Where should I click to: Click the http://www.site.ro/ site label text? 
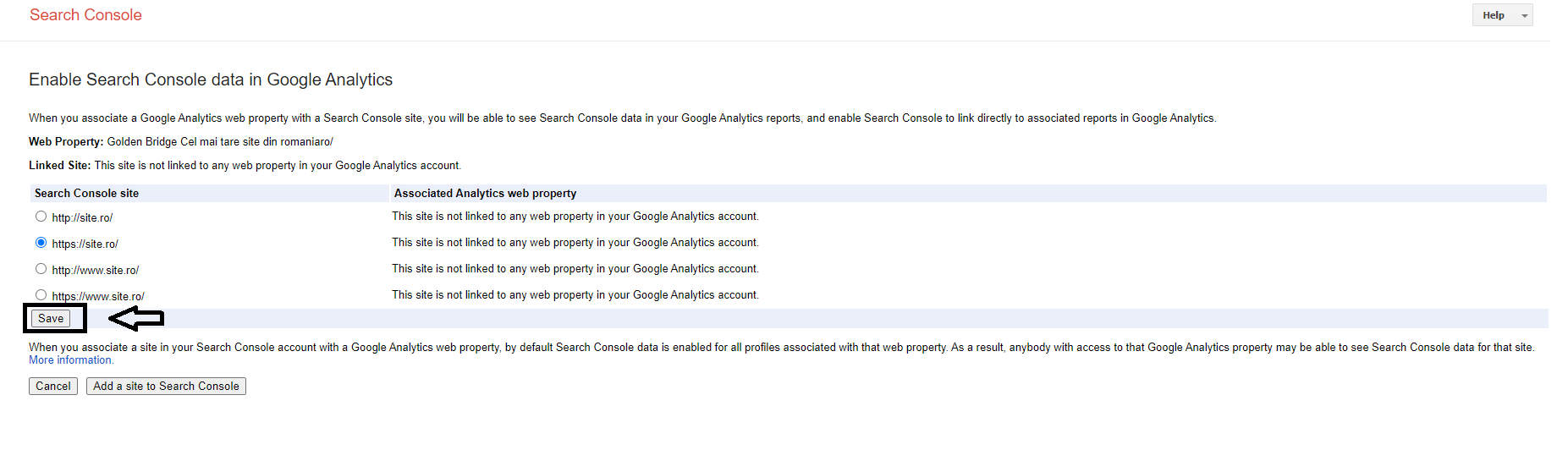pos(95,271)
